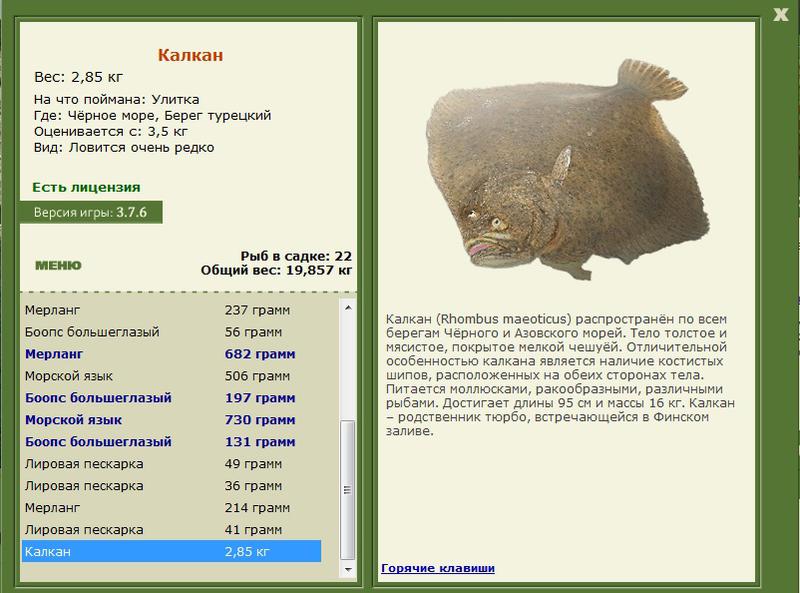Select Морской язык 506 грамм row
The height and width of the screenshot is (593, 800).
170,376
